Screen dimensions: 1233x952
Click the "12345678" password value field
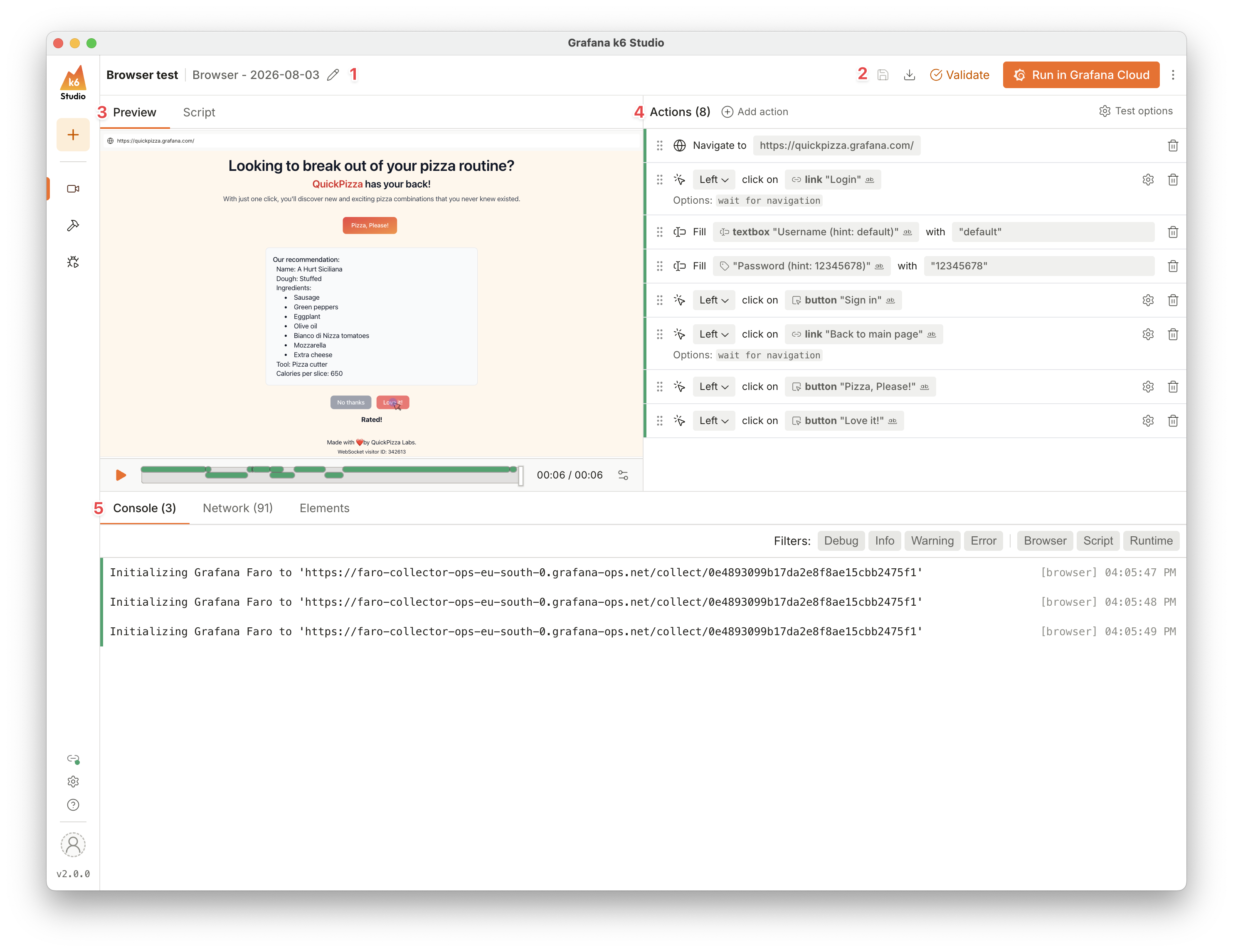[1039, 266]
